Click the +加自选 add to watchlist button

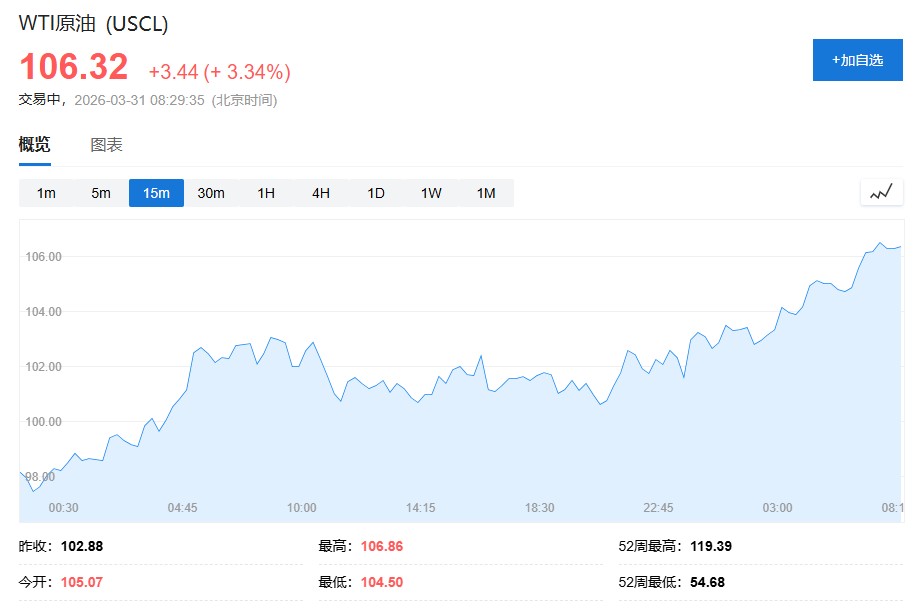pyautogui.click(x=857, y=60)
